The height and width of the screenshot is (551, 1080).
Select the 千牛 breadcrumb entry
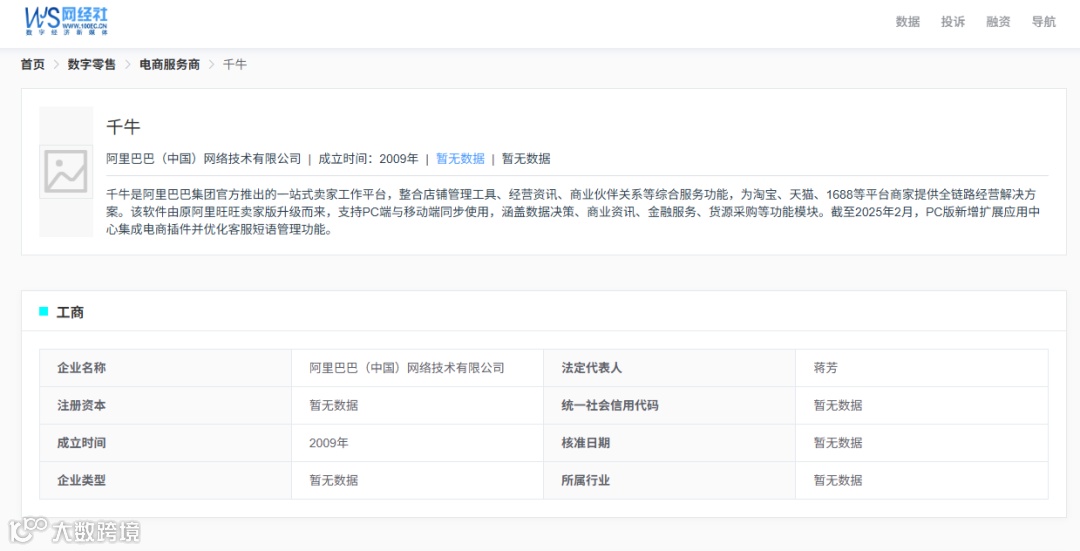coord(234,64)
